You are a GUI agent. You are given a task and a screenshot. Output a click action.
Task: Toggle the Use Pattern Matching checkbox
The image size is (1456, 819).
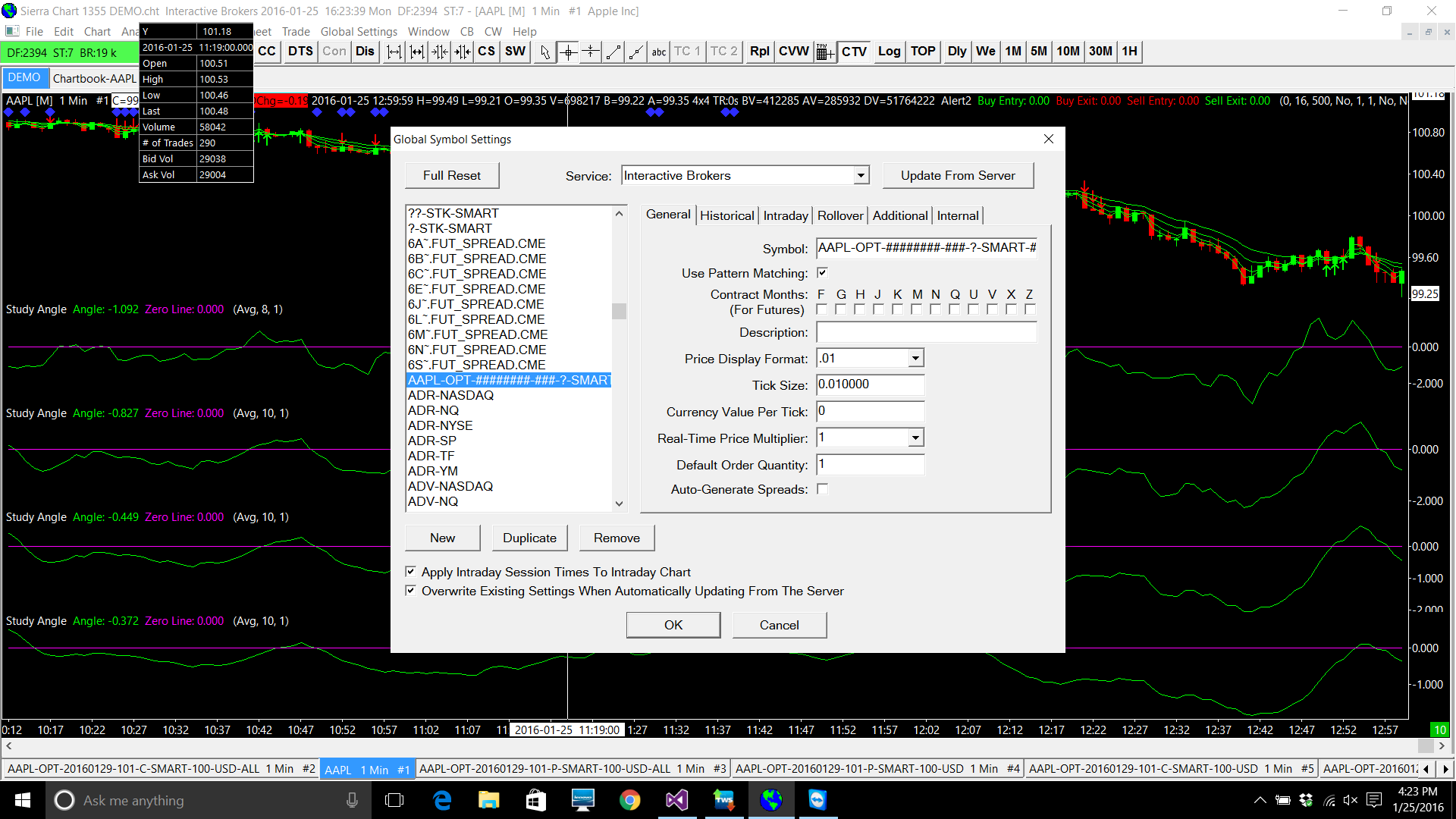pos(822,273)
